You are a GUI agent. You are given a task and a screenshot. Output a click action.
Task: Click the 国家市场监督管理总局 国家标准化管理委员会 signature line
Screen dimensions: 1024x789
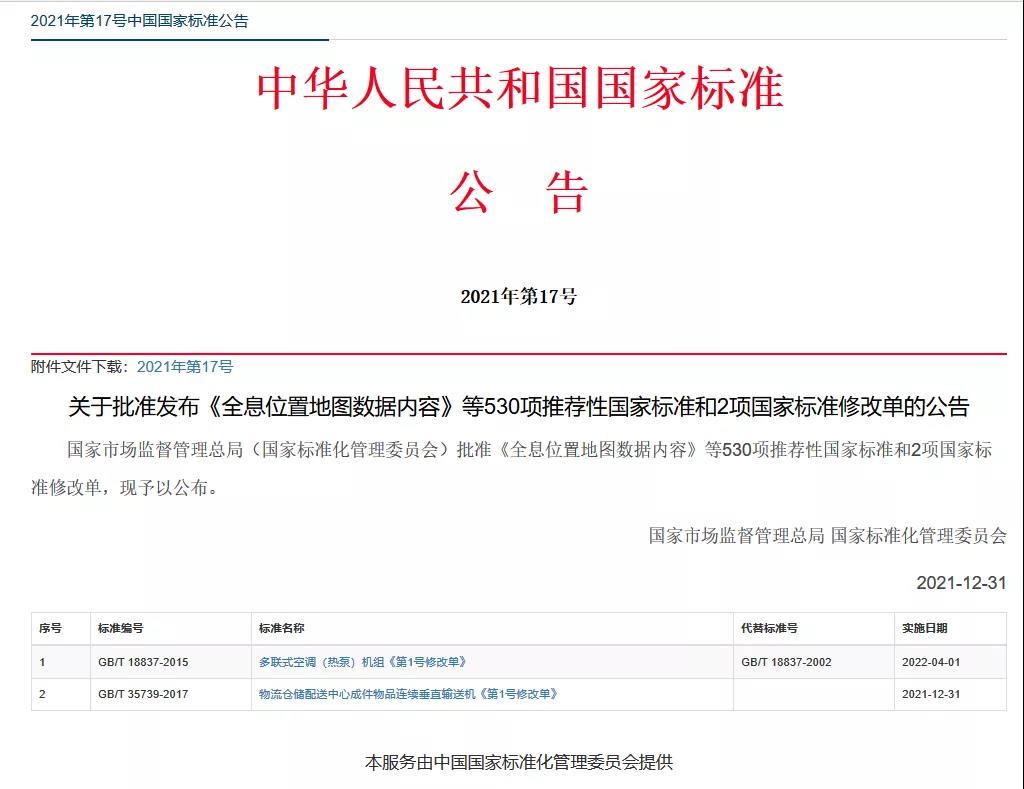[x=827, y=535]
